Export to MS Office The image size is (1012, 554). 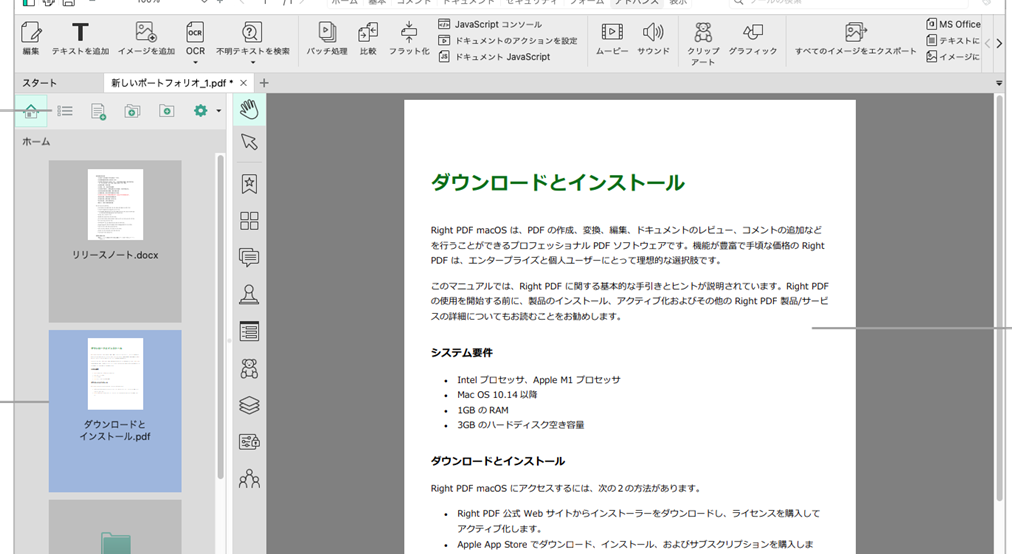click(953, 24)
